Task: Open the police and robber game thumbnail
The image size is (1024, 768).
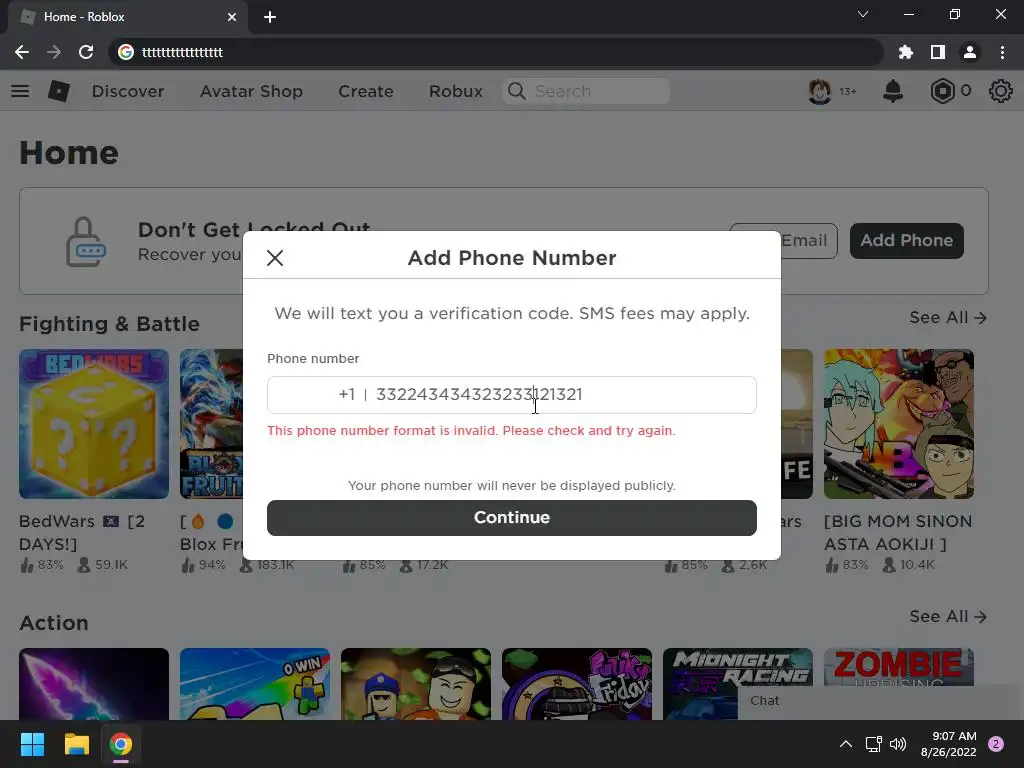Action: 416,684
